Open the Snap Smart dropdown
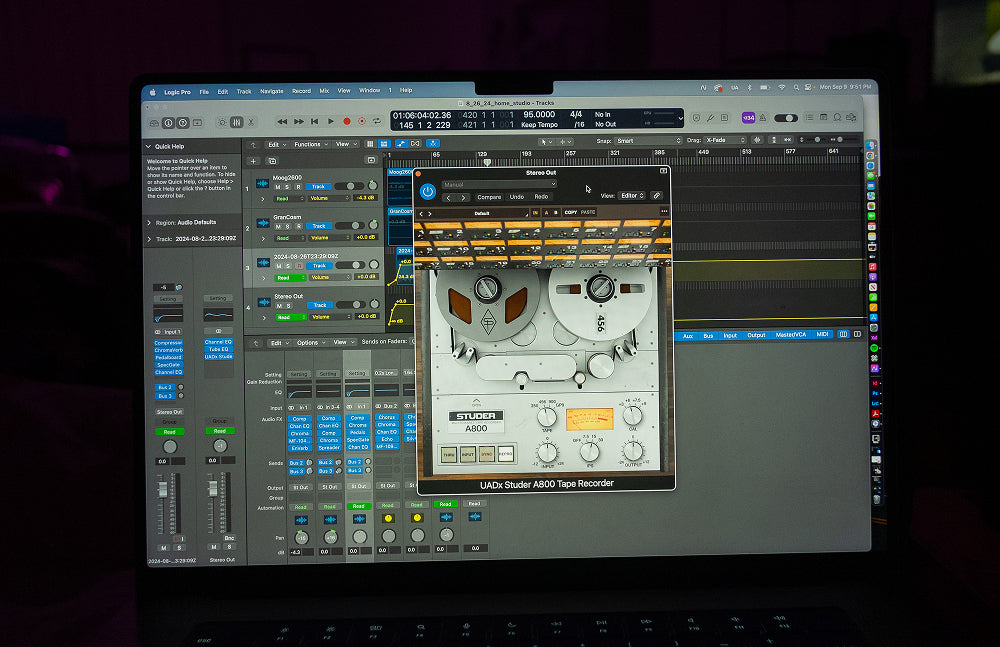The height and width of the screenshot is (647, 1000). pos(649,140)
